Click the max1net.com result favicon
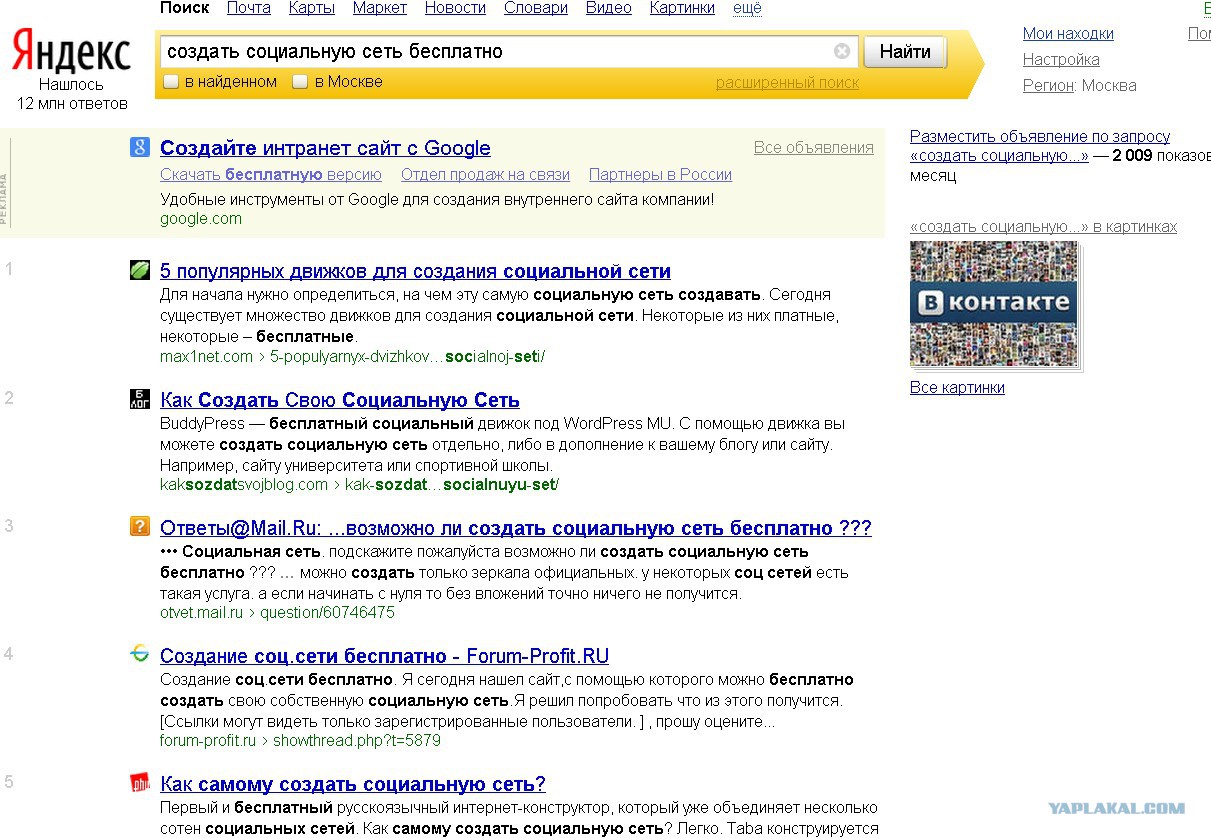The width and height of the screenshot is (1211, 838). pyautogui.click(x=140, y=270)
